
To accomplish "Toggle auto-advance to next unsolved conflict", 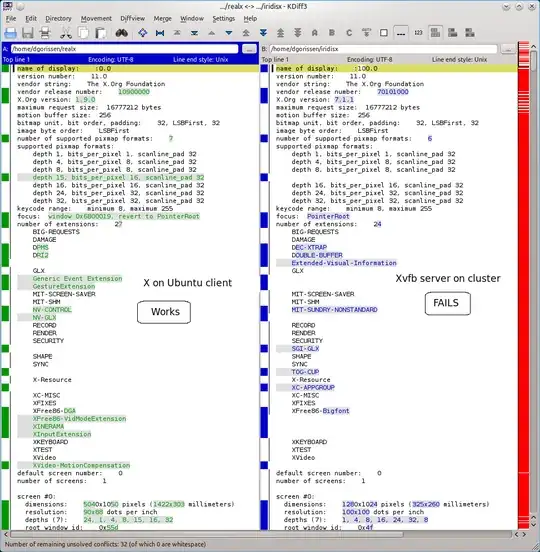I will point(366,33).
